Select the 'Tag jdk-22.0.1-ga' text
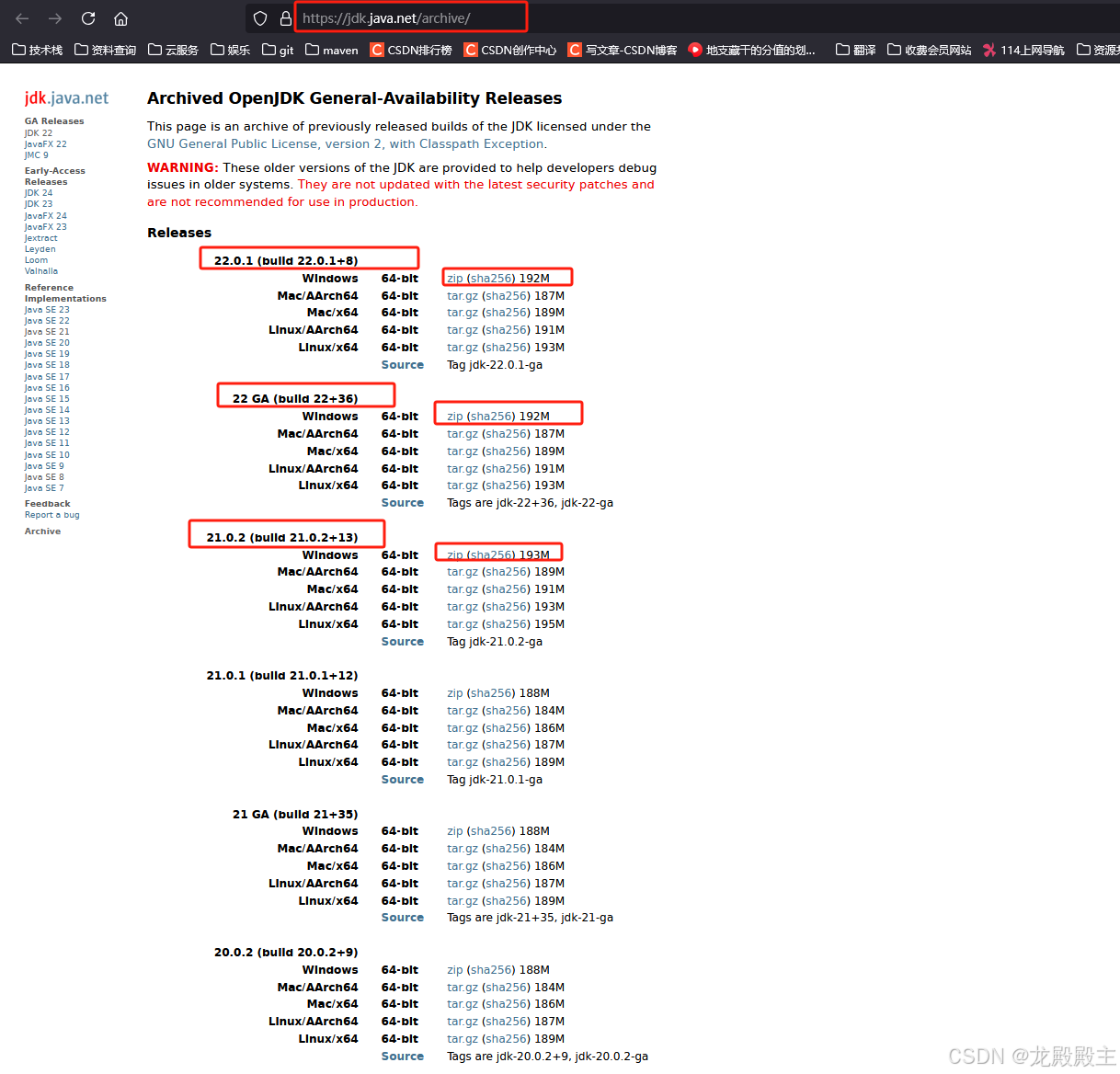This screenshot has width=1120, height=1074. pos(495,365)
